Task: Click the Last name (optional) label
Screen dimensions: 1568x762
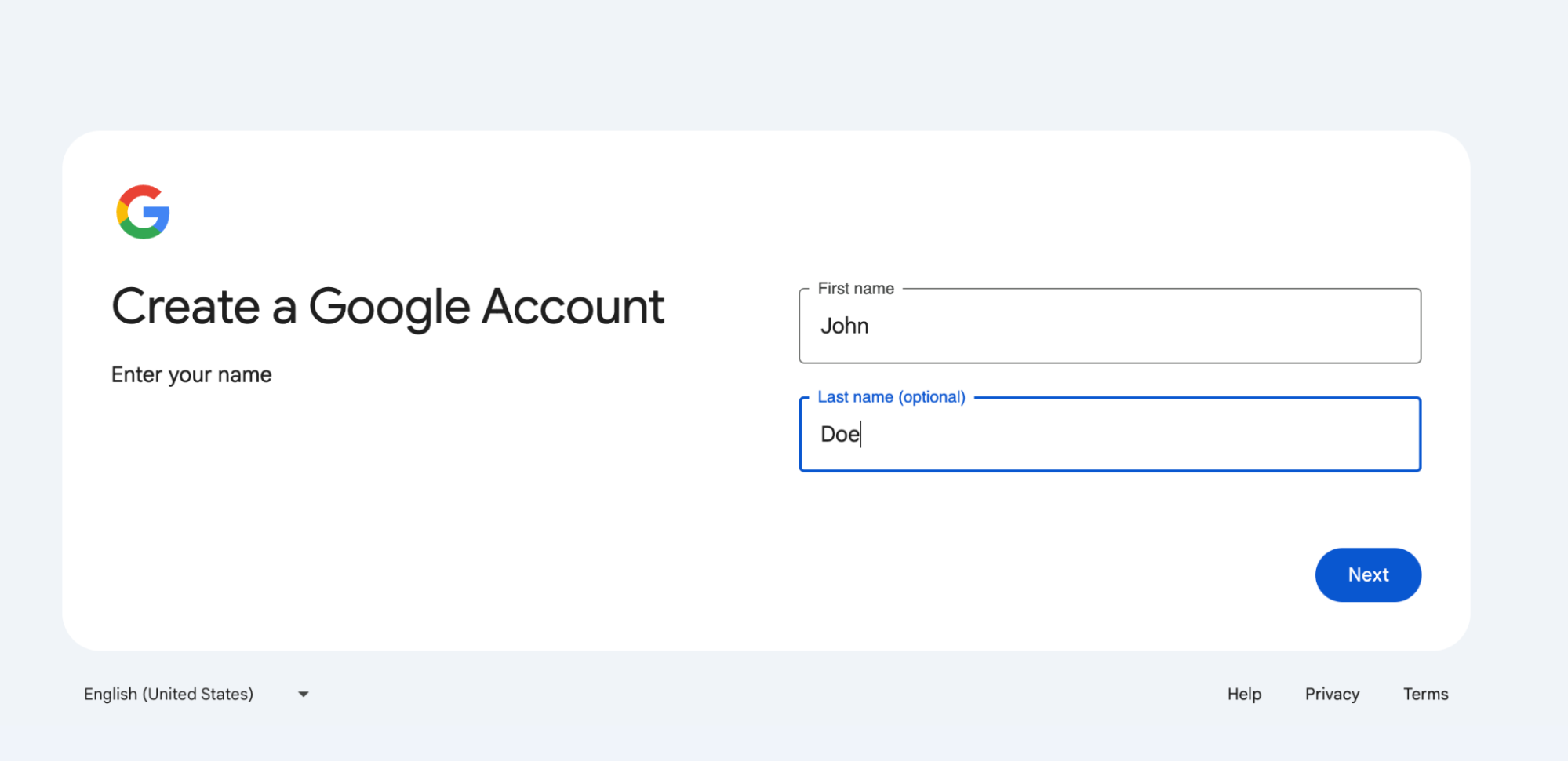Action: tap(890, 396)
